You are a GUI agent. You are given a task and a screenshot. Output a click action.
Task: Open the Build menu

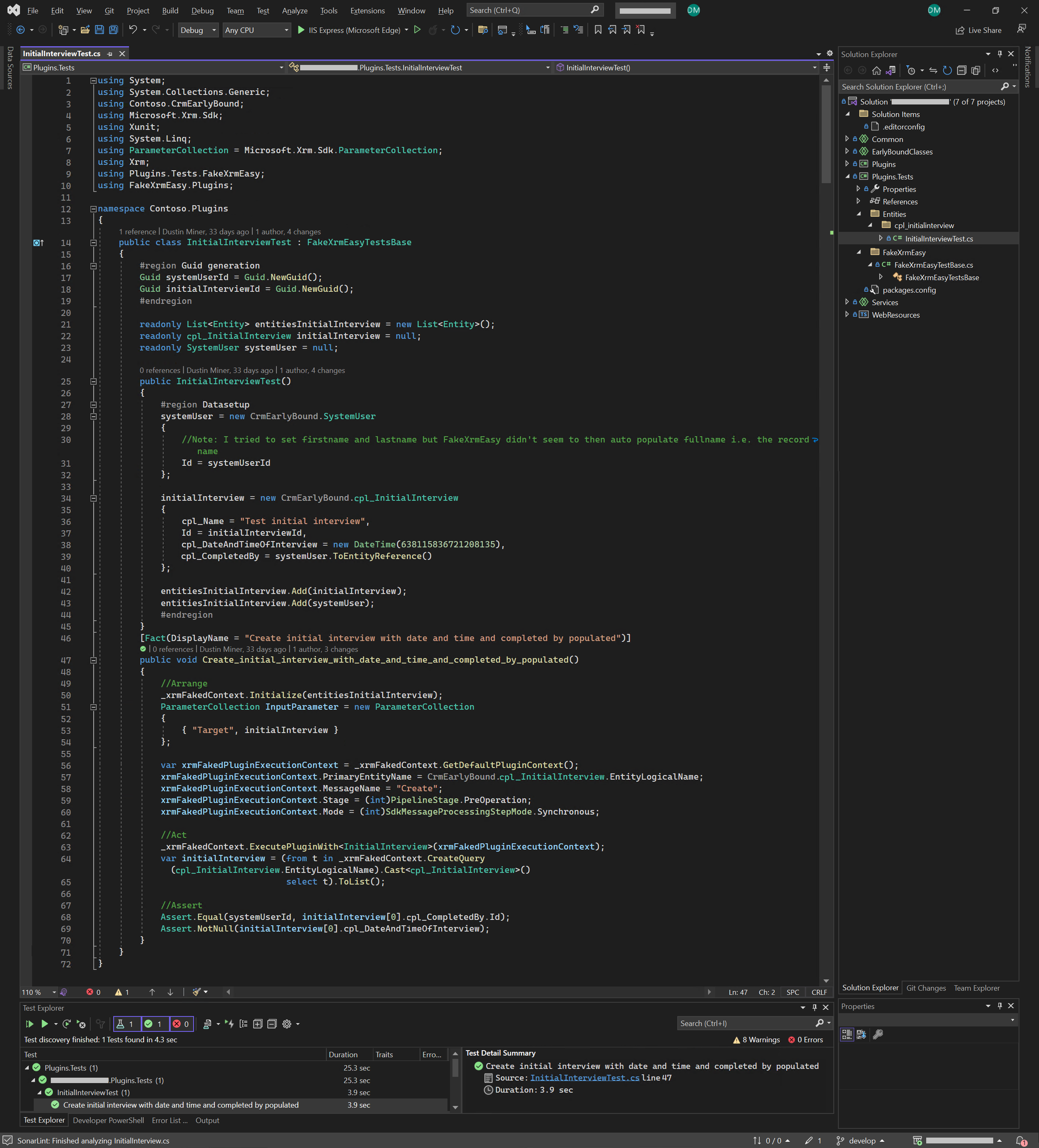170,10
